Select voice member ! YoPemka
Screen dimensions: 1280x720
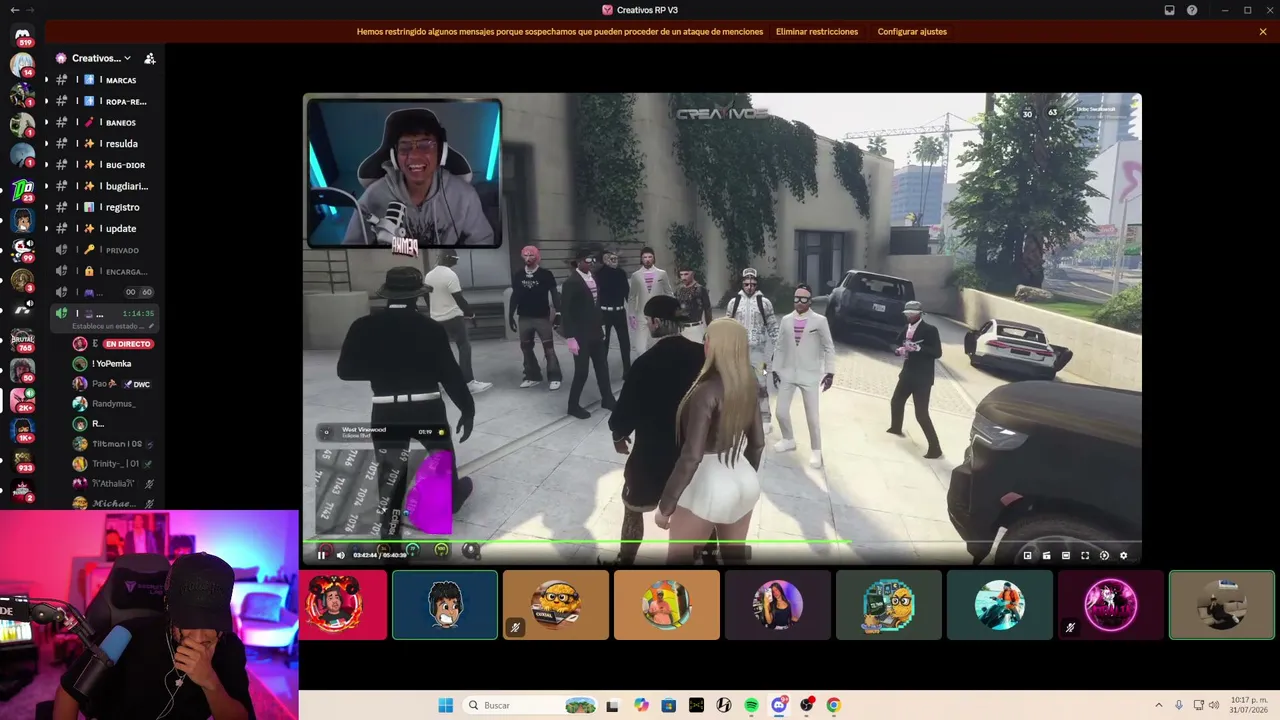pos(112,364)
